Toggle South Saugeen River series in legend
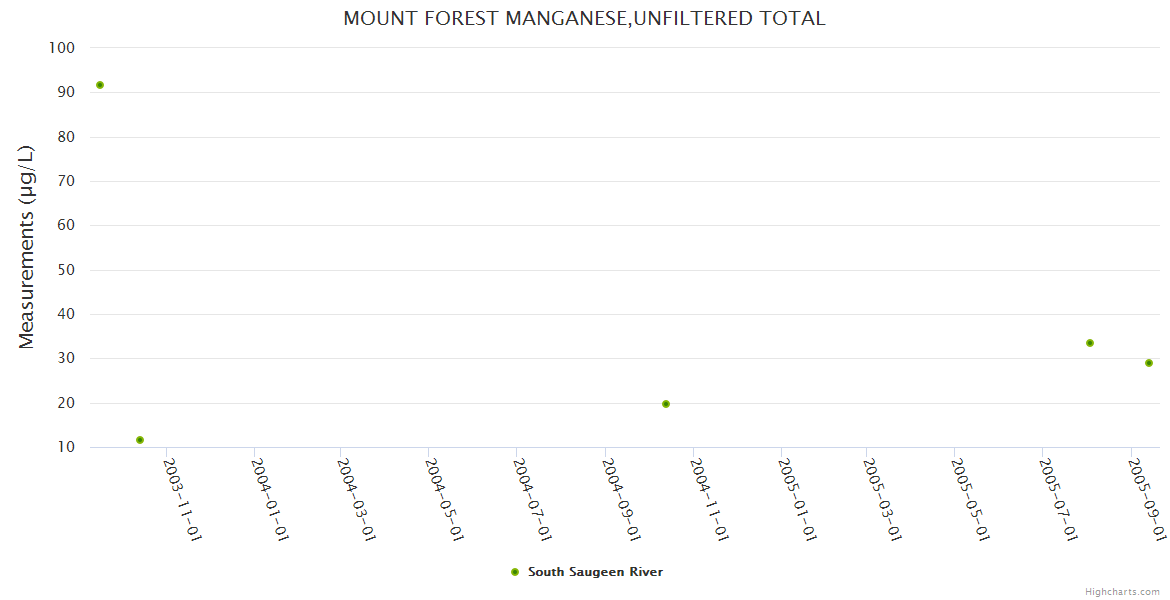The height and width of the screenshot is (600, 1170). (x=595, y=572)
